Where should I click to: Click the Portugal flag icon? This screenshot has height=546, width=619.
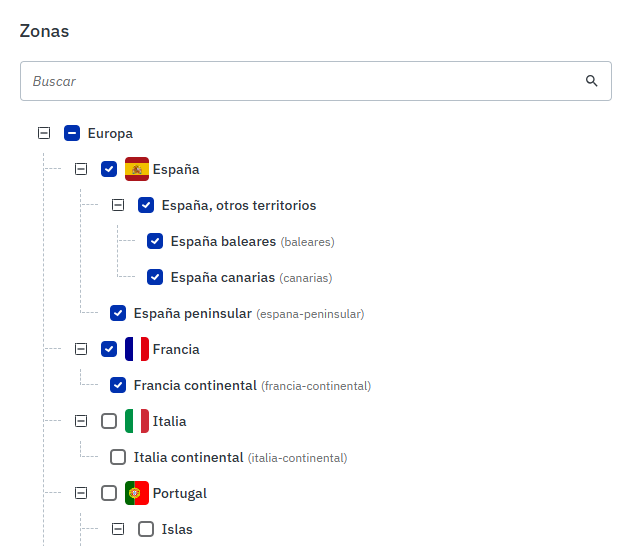point(137,493)
